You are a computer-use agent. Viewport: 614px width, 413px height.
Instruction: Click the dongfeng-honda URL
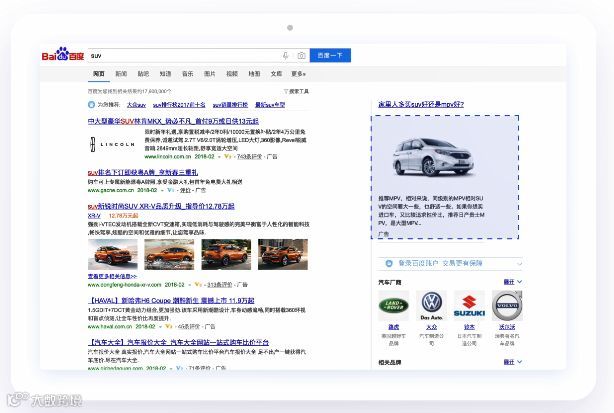[124, 285]
